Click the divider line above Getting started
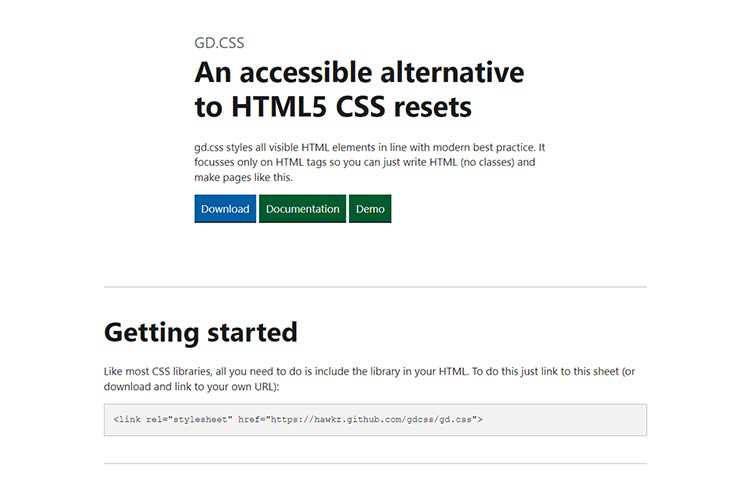This screenshot has height=500, width=750. coord(375,287)
